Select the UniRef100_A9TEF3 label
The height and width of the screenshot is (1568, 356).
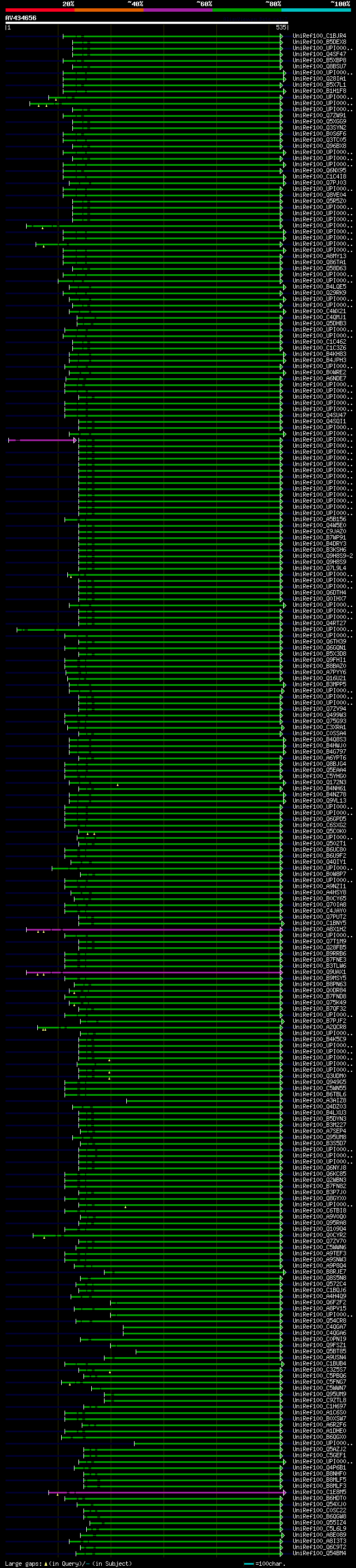pos(319,1253)
